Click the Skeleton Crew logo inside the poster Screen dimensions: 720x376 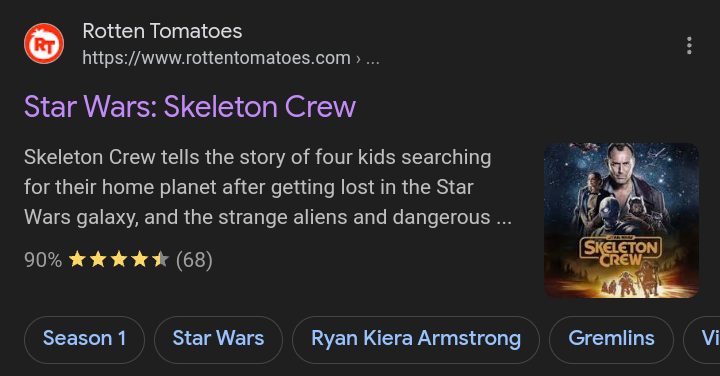click(620, 251)
